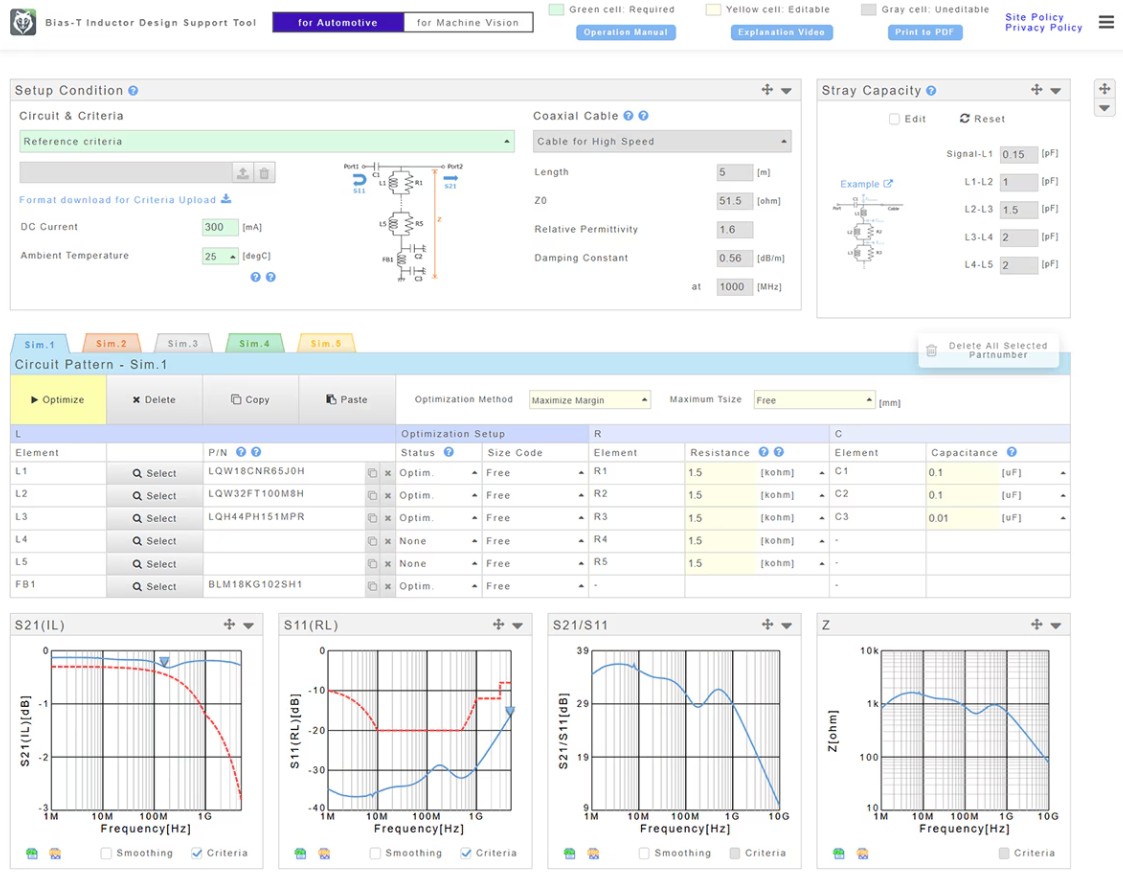Click the copy icon in the L1 row
Screen dimensions: 1123x874
pos(372,473)
